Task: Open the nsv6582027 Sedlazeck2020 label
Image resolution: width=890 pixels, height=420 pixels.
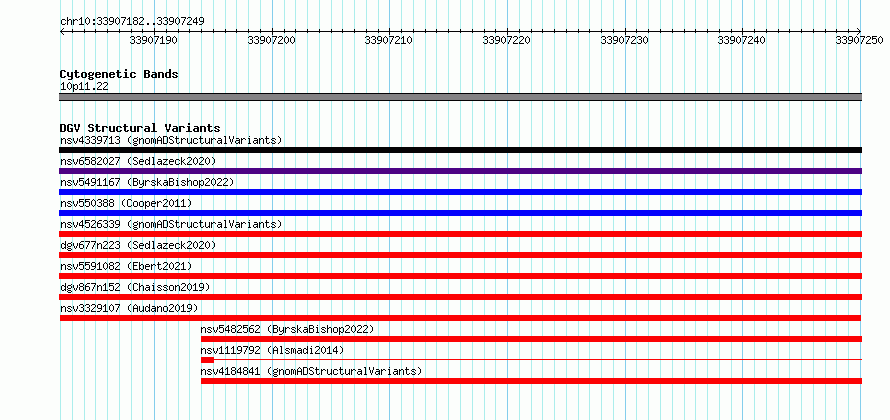Action: [x=138, y=161]
